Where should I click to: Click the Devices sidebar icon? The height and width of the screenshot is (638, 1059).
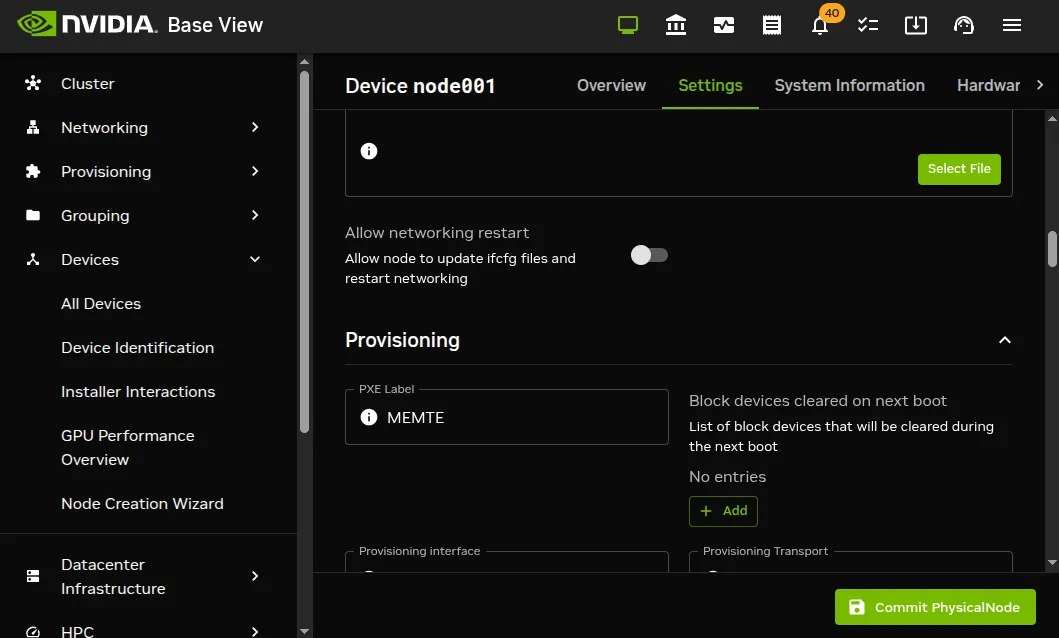coord(32,259)
